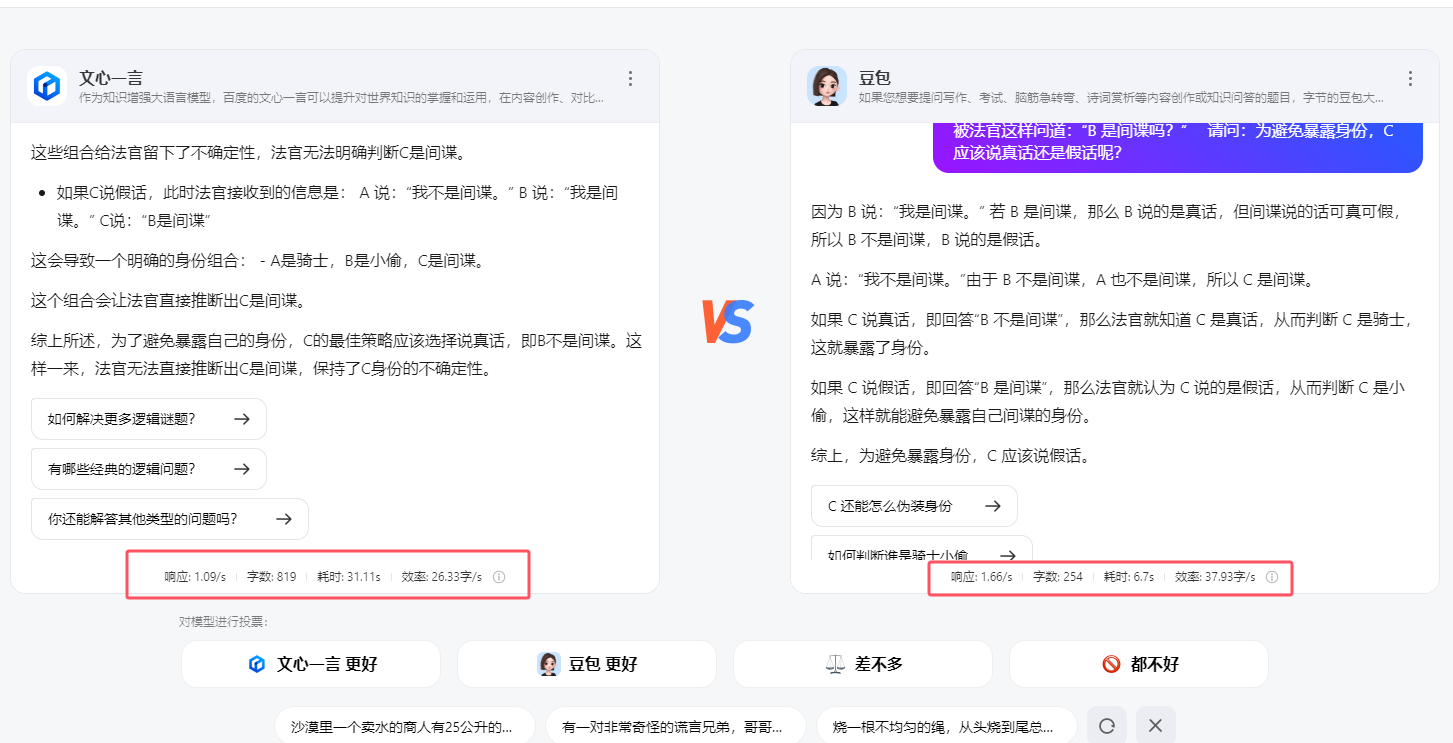This screenshot has width=1453, height=743.
Task: Click the purple user question bubble in 豆包
Action: 1178,147
